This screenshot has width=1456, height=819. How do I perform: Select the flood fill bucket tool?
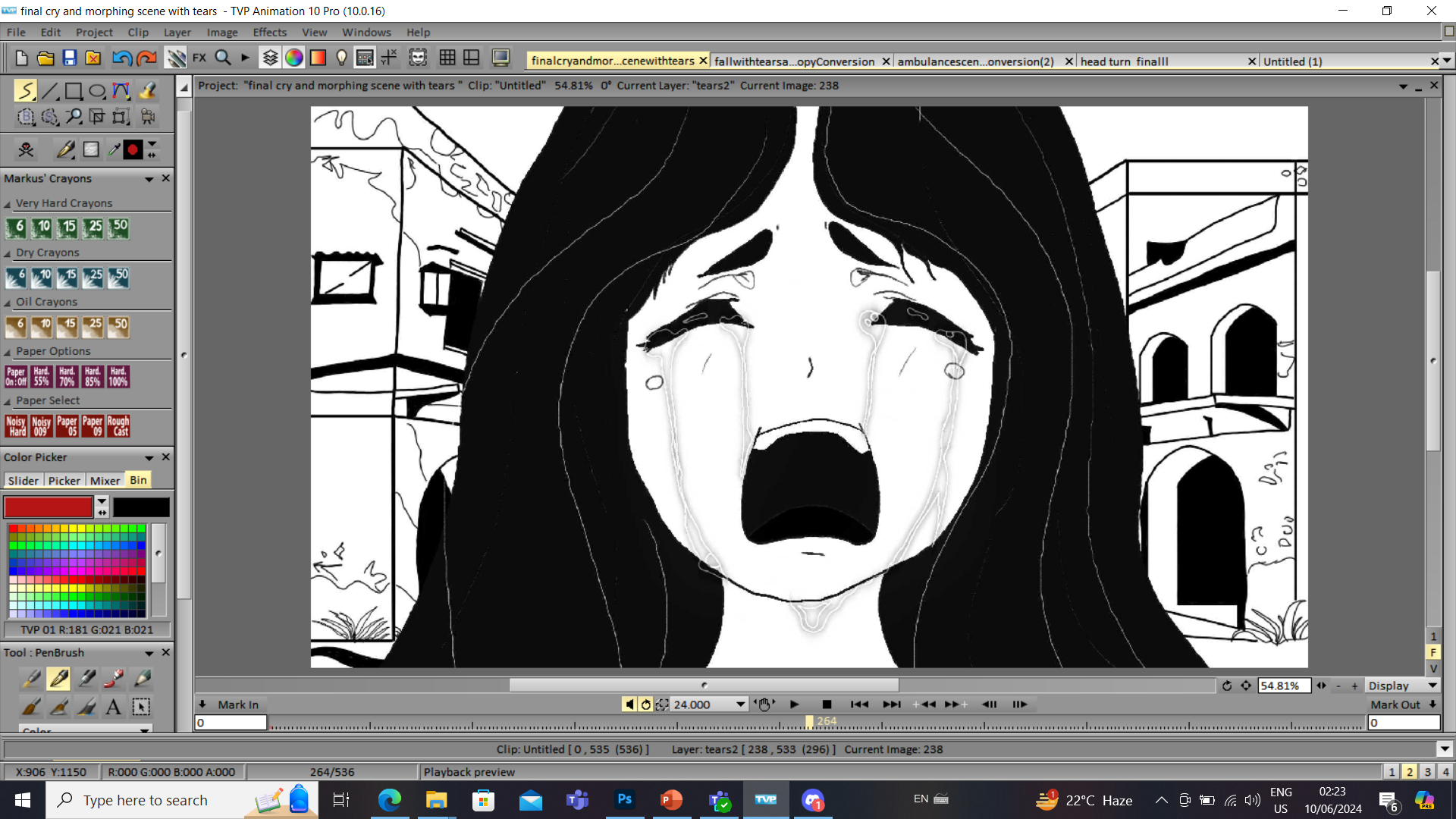147,91
